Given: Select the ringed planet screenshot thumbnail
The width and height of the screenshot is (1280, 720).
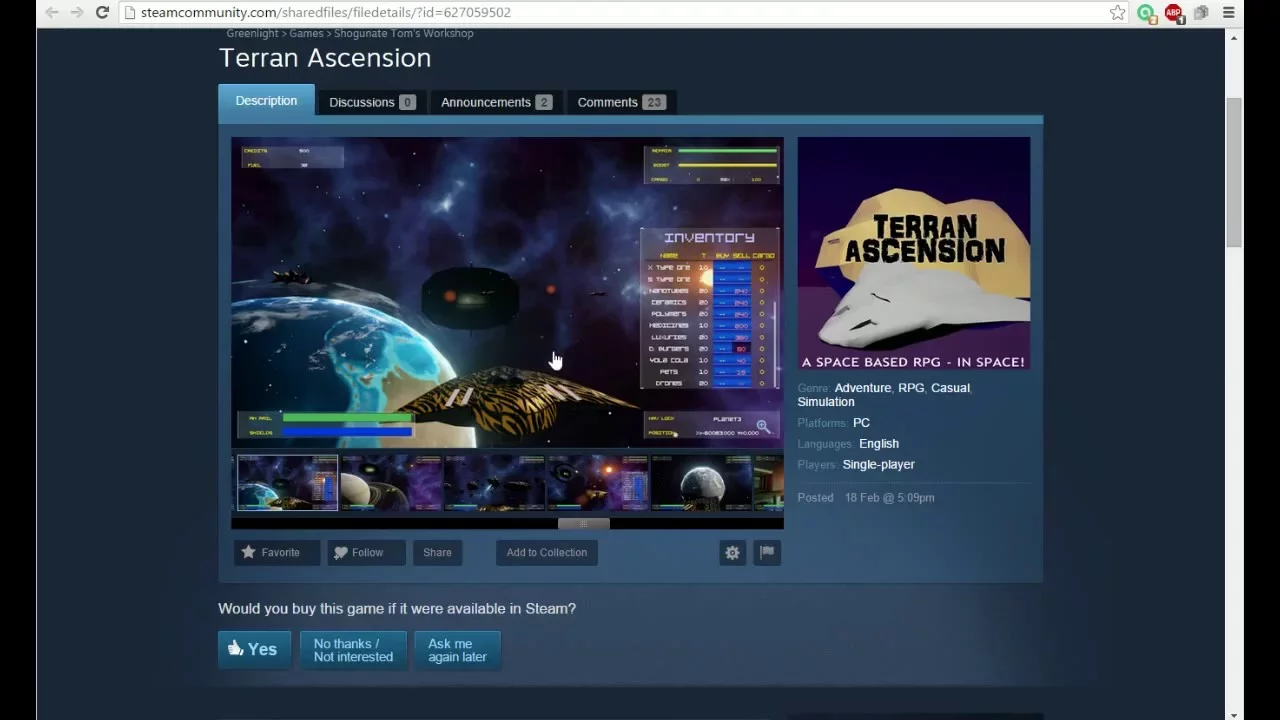Looking at the screenshot, I should (391, 483).
